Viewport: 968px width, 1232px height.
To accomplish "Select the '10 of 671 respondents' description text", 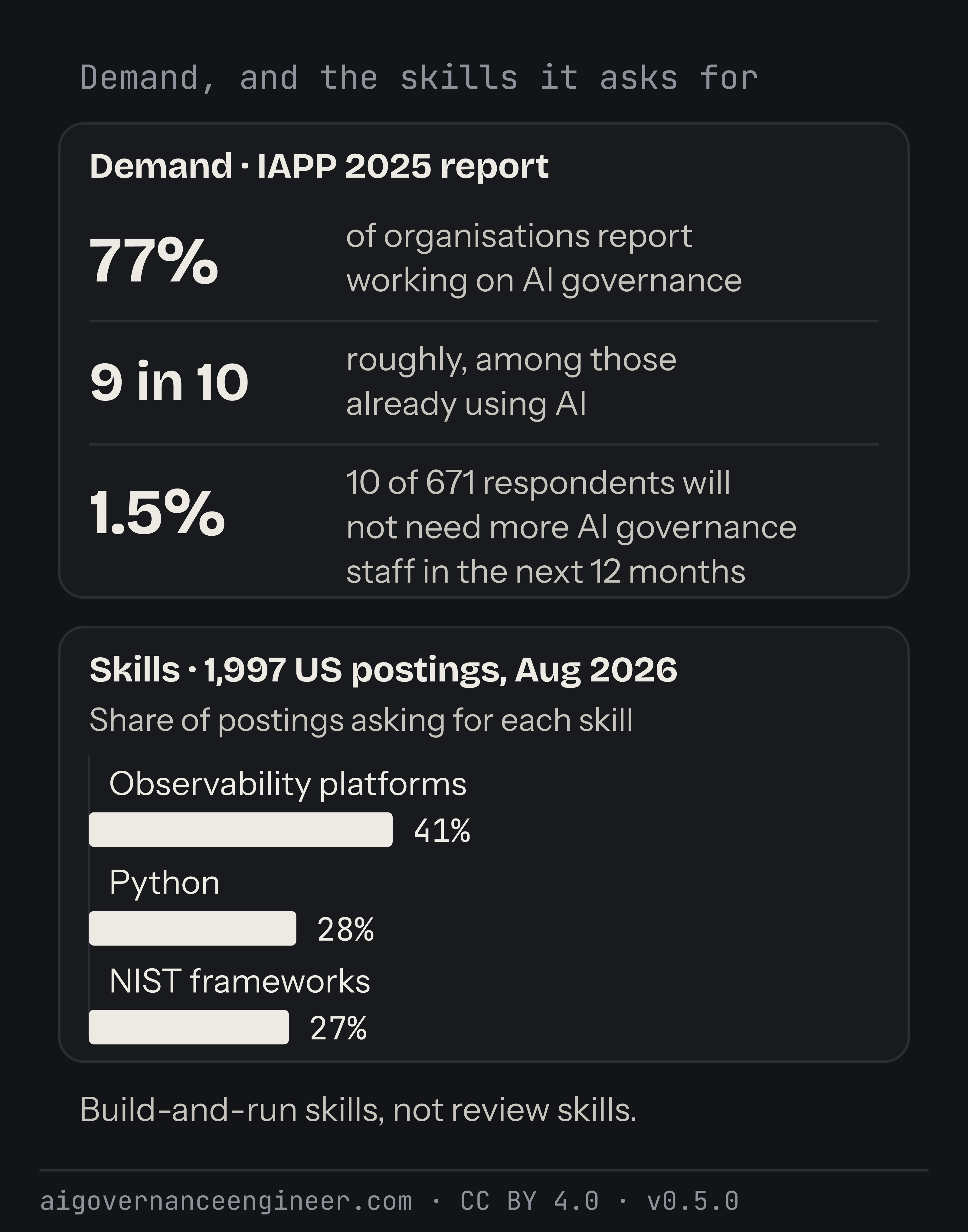I will [571, 527].
